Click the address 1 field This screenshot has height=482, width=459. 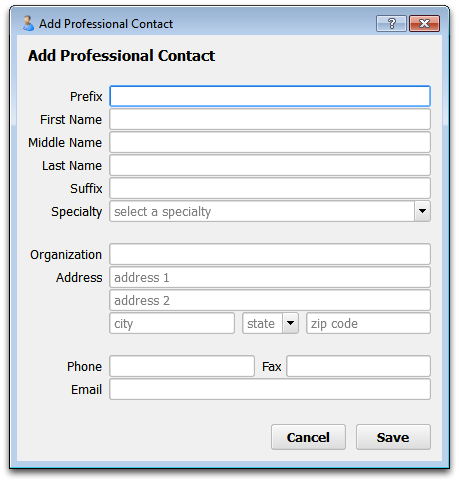point(270,277)
